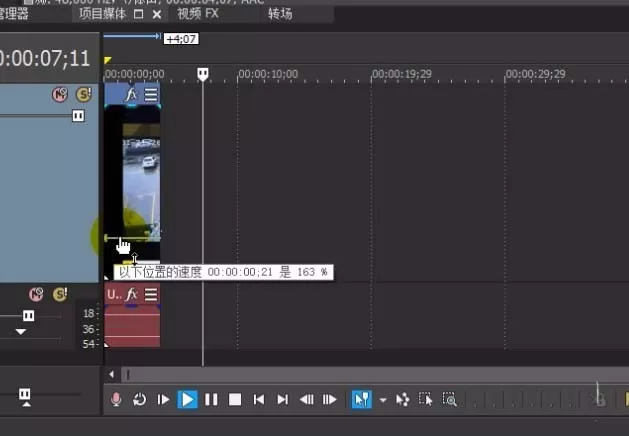Select the Normal Edit tool
The width and height of the screenshot is (629, 436).
click(361, 399)
